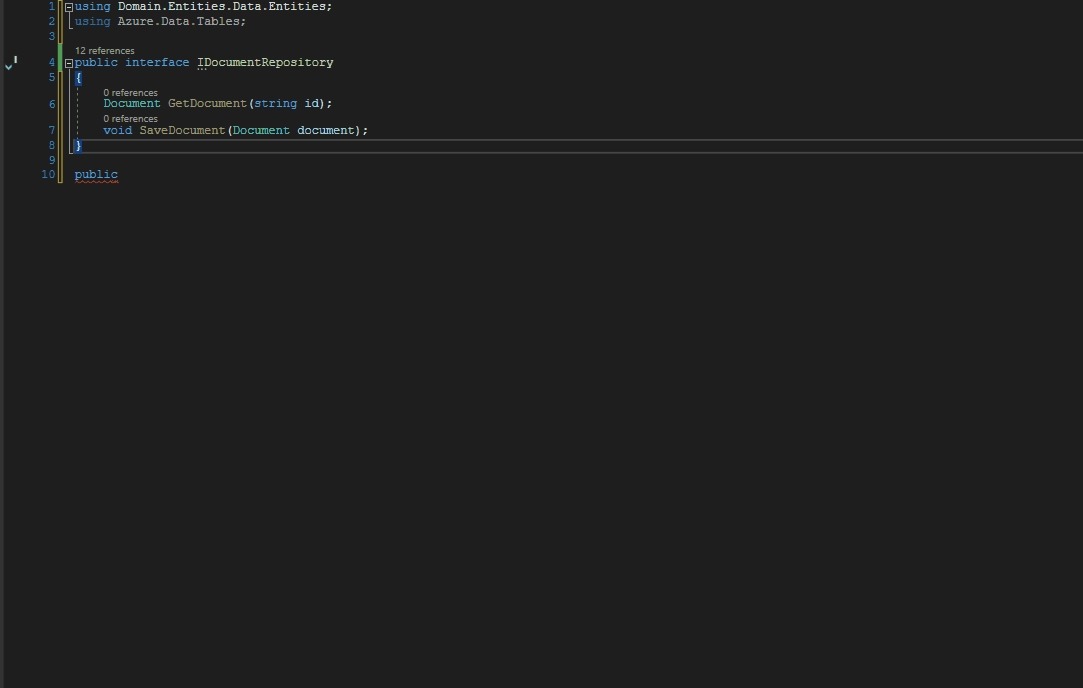Viewport: 1083px width, 688px height.
Task: Click the Azure.Data.Tables namespace
Action: (180, 21)
